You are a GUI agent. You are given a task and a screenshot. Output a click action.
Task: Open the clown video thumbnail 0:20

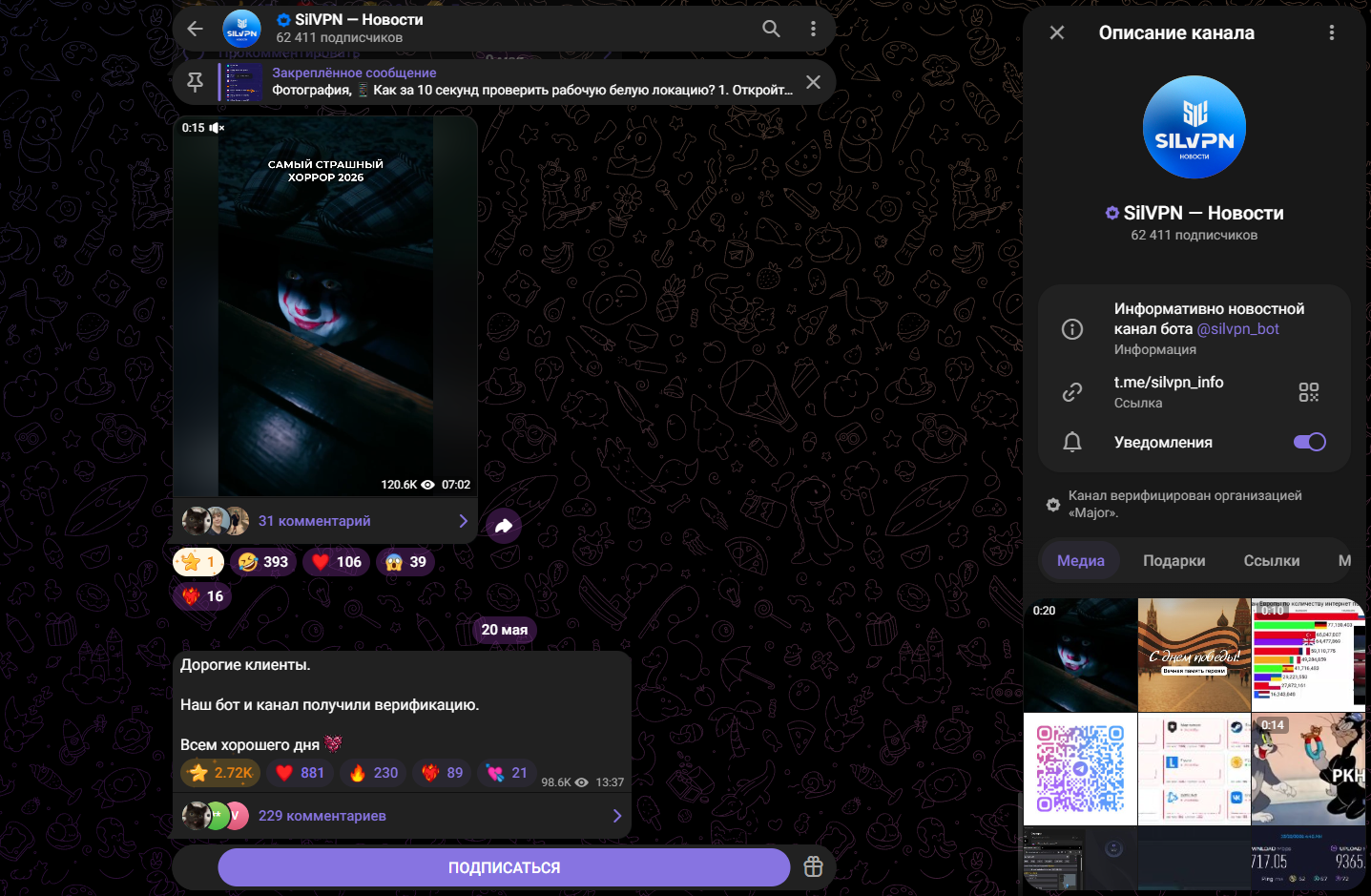click(x=1080, y=655)
